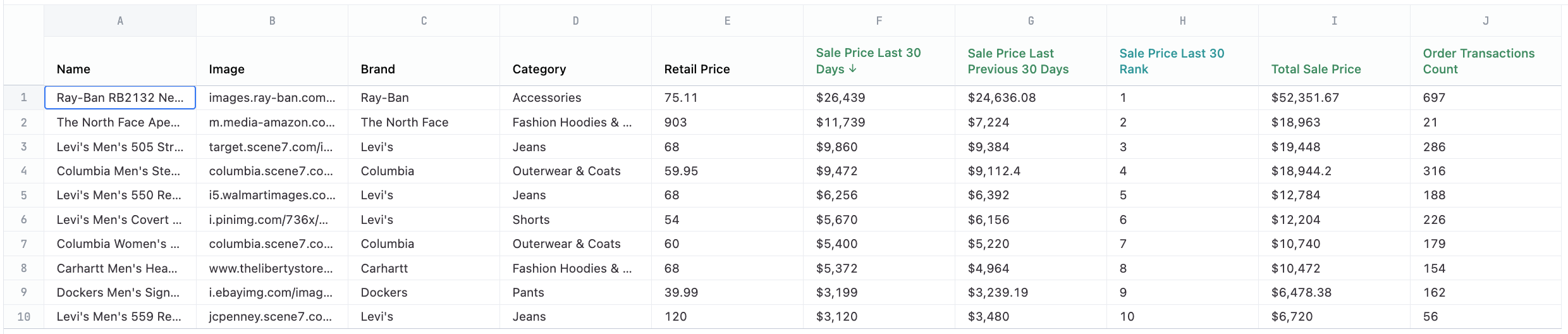This screenshot has width=1568, height=334.
Task: Click the Sale Price Last 30 Rank heading
Action: coord(1172,61)
